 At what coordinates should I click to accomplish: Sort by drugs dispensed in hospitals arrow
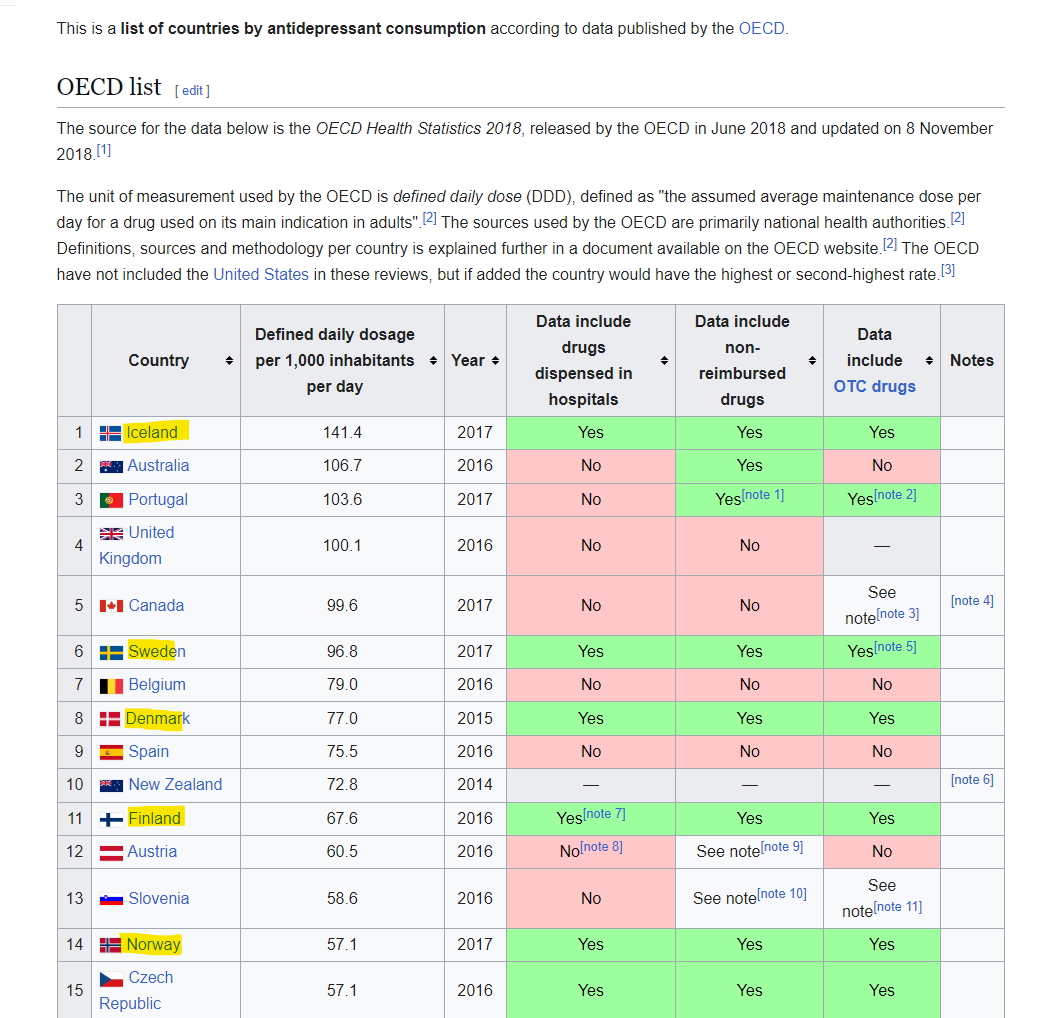[664, 361]
